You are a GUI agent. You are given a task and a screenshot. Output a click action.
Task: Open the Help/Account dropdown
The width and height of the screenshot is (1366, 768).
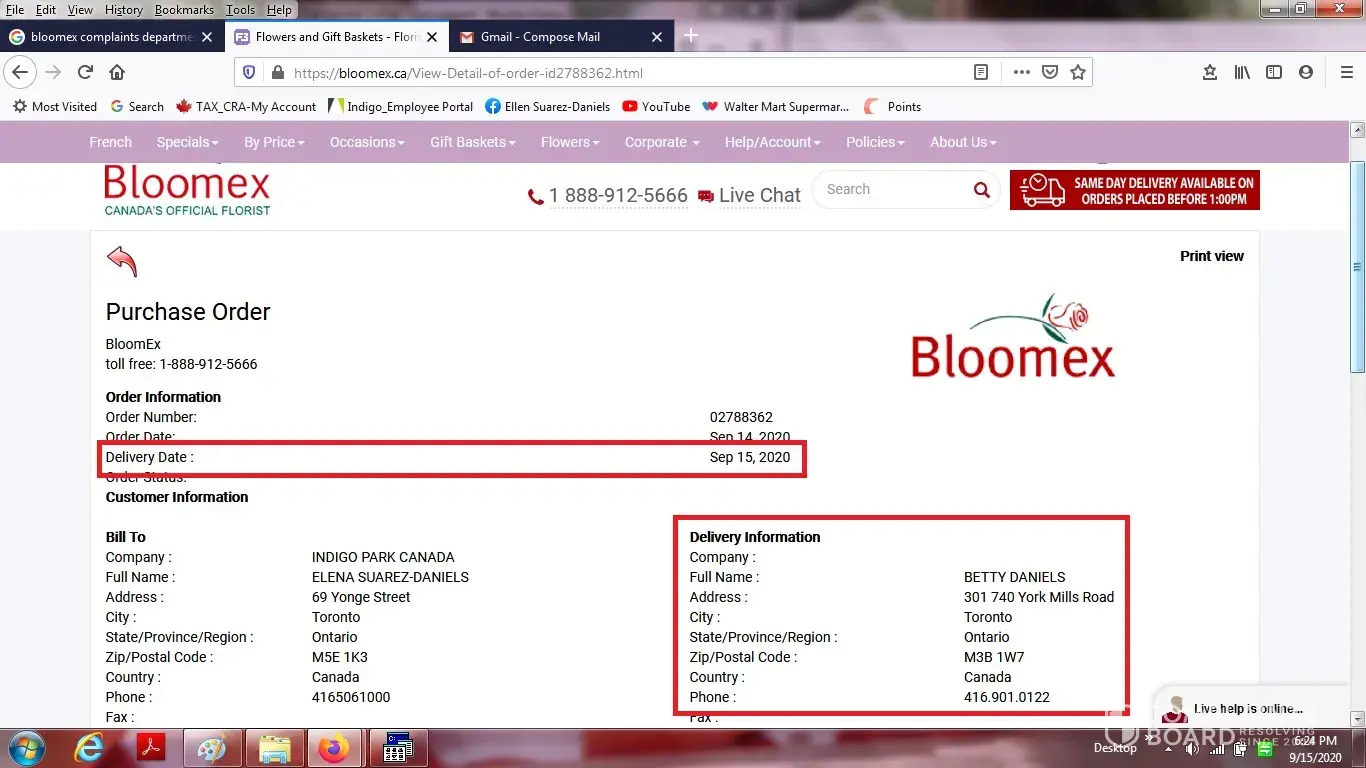point(772,142)
